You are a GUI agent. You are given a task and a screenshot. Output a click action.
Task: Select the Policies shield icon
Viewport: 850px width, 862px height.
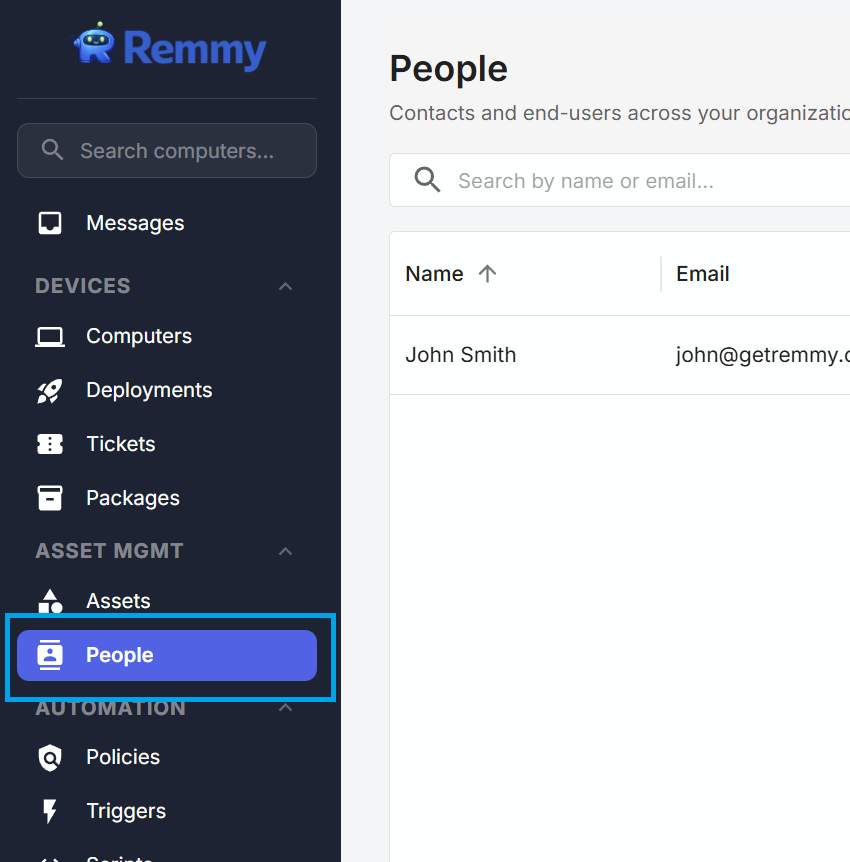pos(50,758)
